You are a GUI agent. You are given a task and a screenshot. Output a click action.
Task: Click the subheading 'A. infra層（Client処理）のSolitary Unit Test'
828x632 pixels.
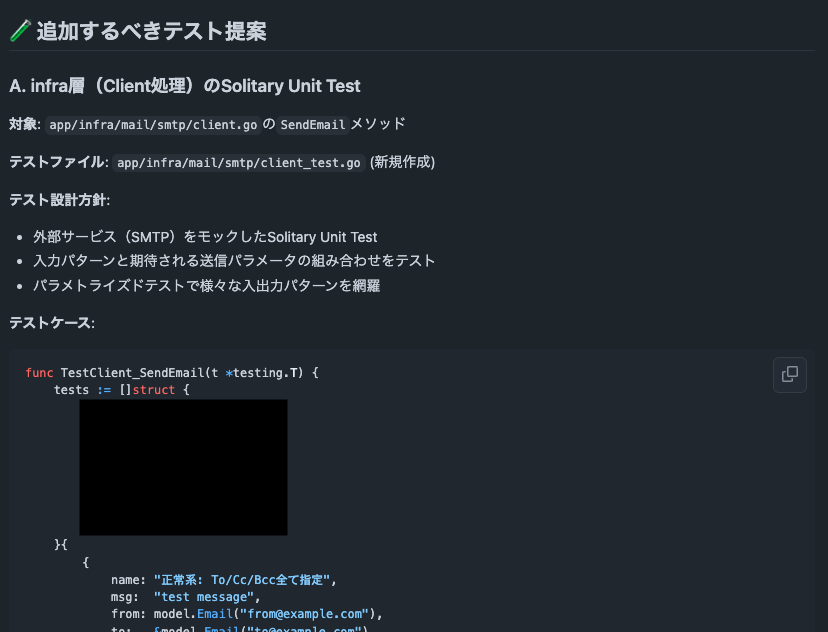(x=185, y=86)
